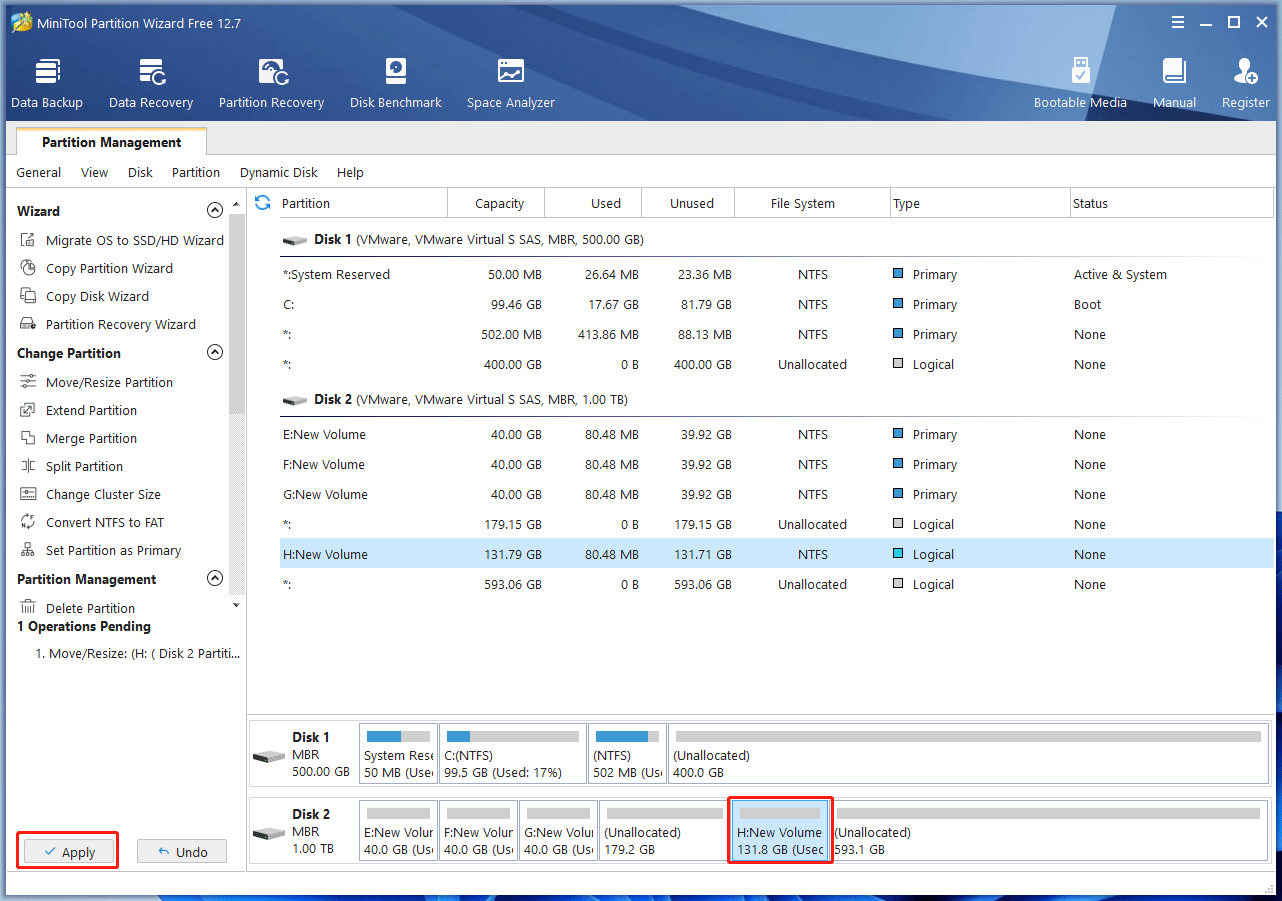
Task: Select the 400.0 GB Unallocated block on Disk 1
Action: click(x=968, y=754)
